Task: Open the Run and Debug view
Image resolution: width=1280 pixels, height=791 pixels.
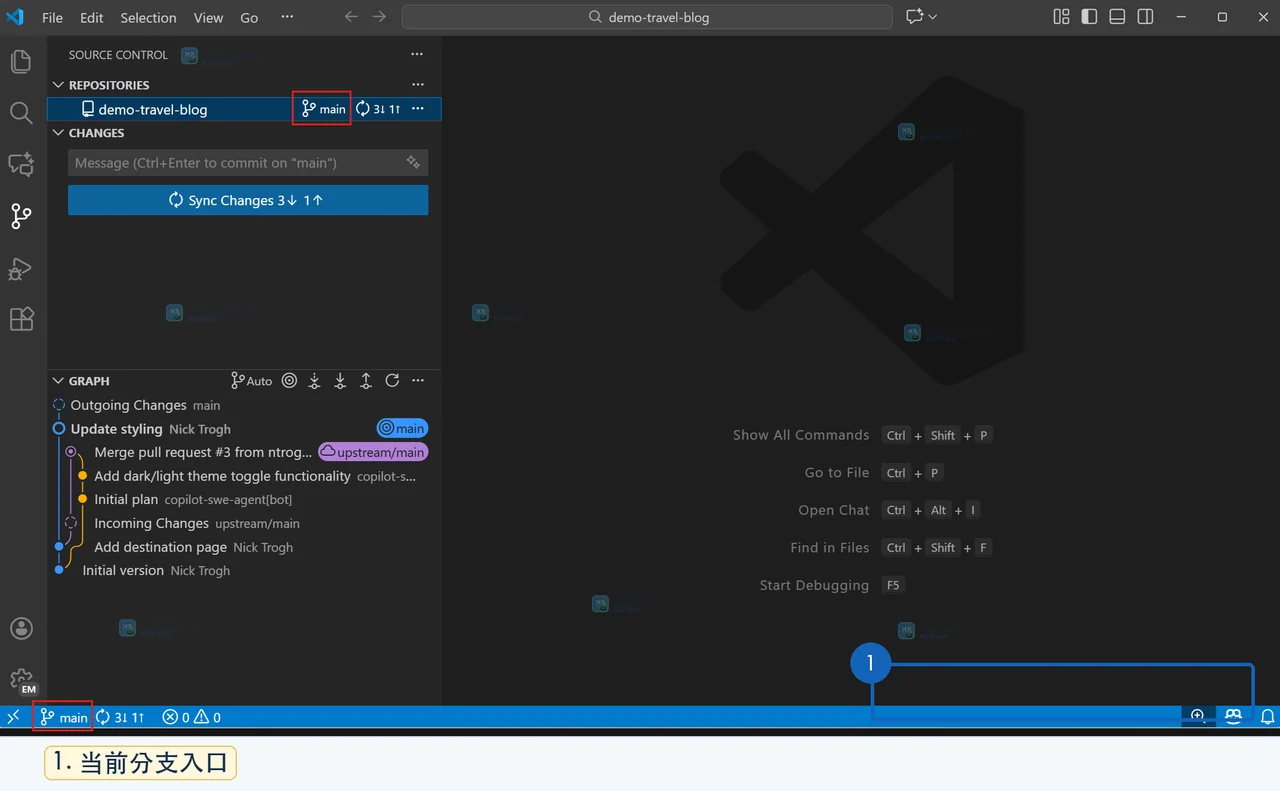Action: click(x=21, y=268)
